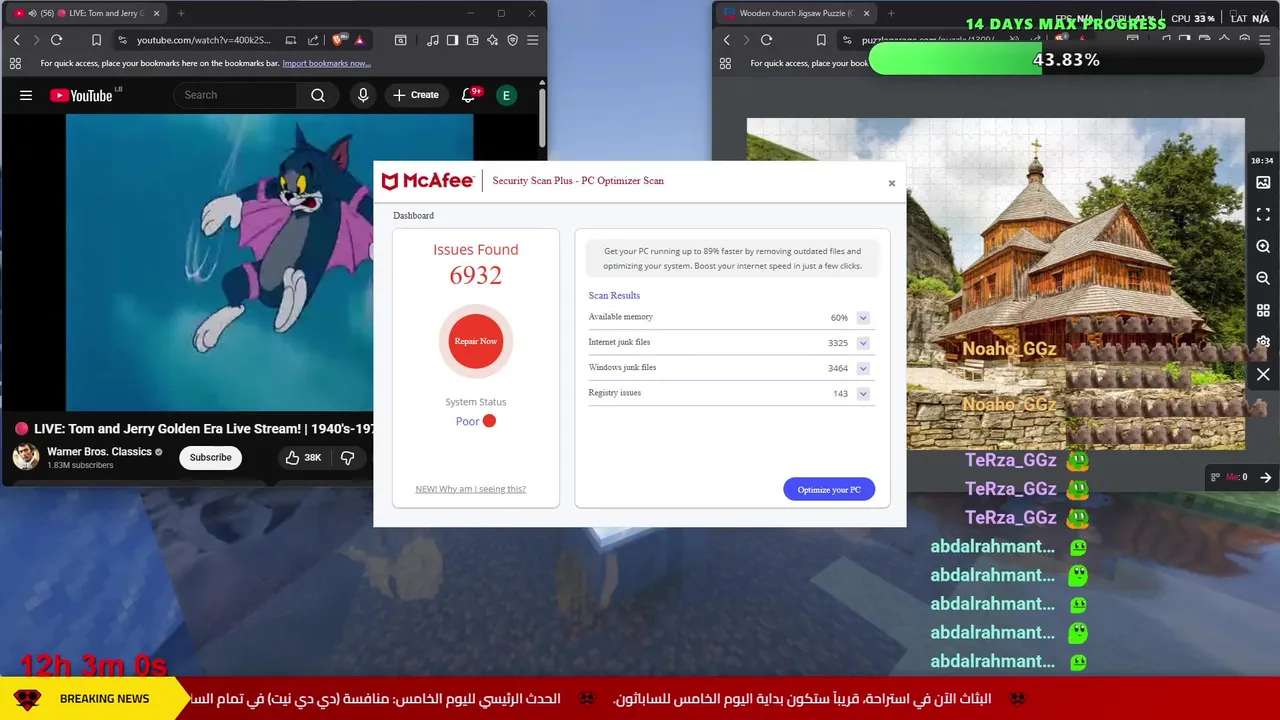Click the System Status Poor indicator

pos(476,421)
